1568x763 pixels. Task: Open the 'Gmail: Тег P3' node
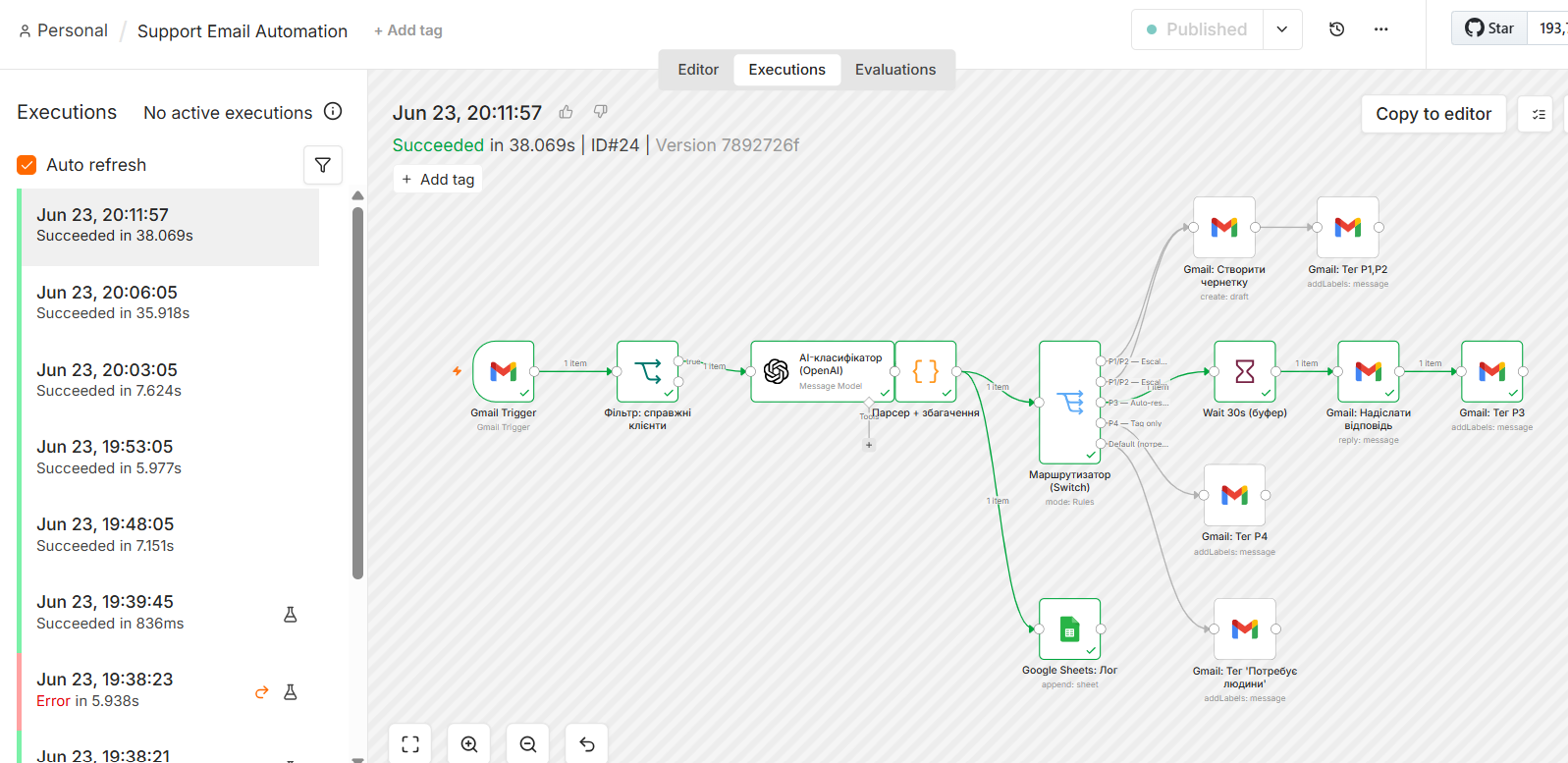point(1492,371)
